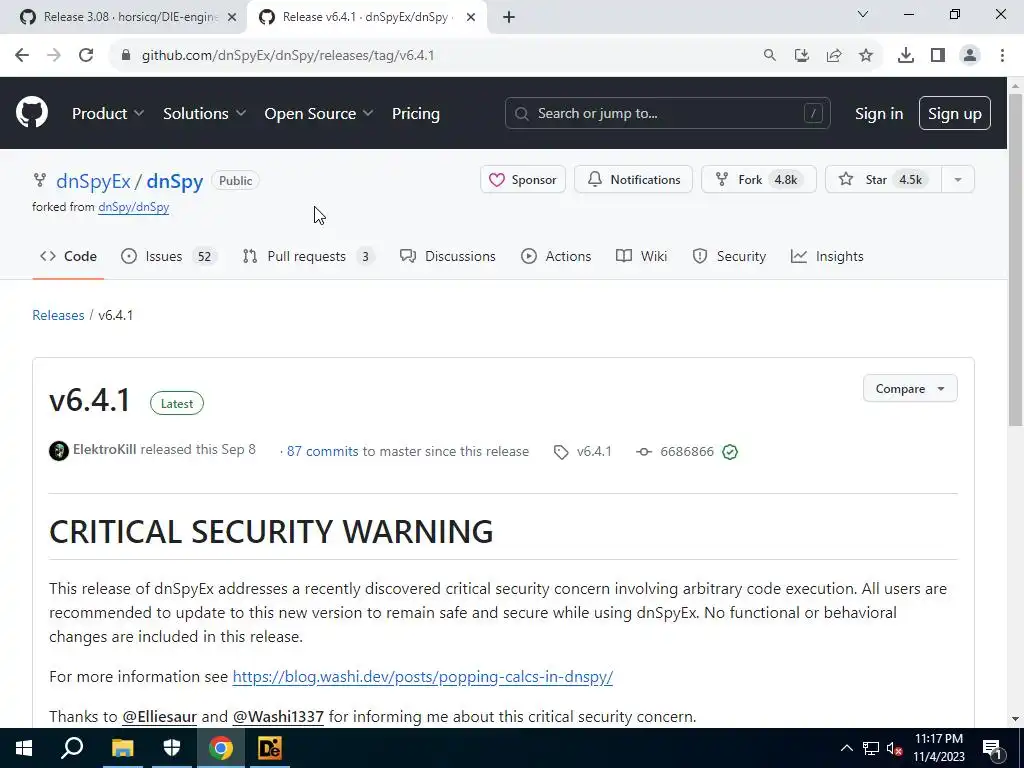The width and height of the screenshot is (1024, 768).
Task: Click the tag icon beside v6.4.1
Action: [561, 452]
